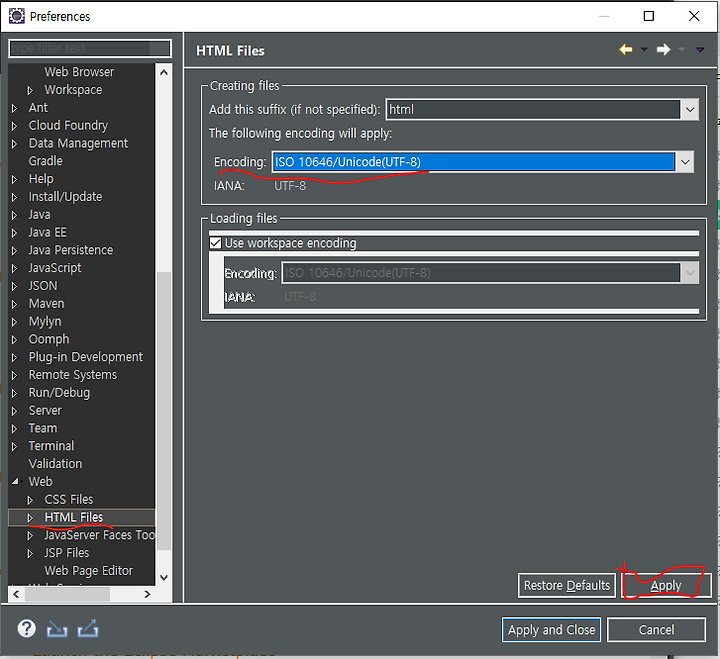Select Plug-in Development in the tree

point(85,357)
